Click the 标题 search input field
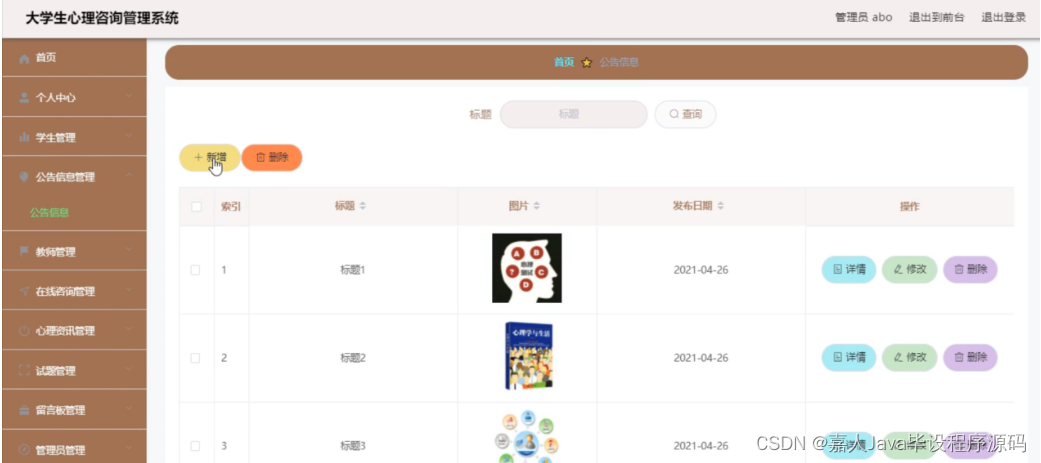This screenshot has width=1041, height=463. click(x=574, y=114)
